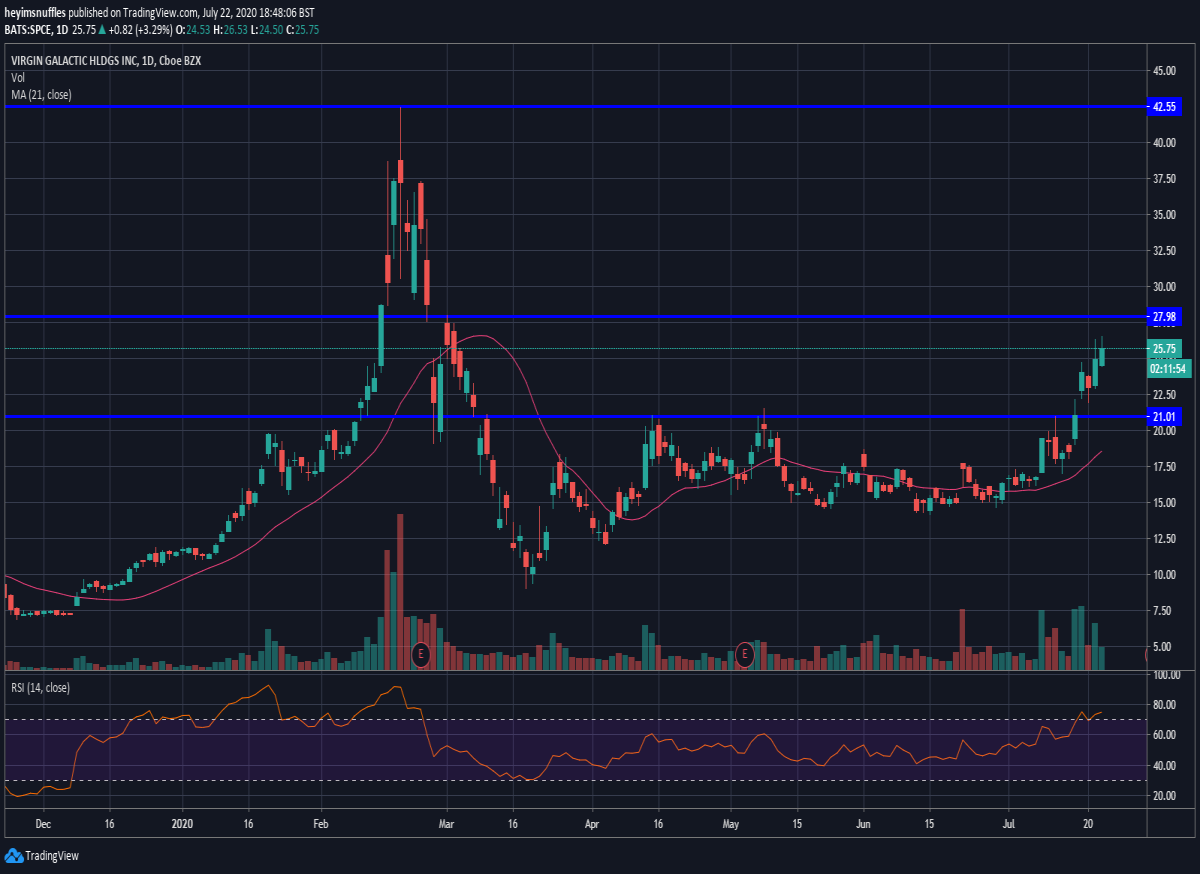Click the 40.00 price axis label
The width and height of the screenshot is (1200, 874).
(x=1163, y=143)
